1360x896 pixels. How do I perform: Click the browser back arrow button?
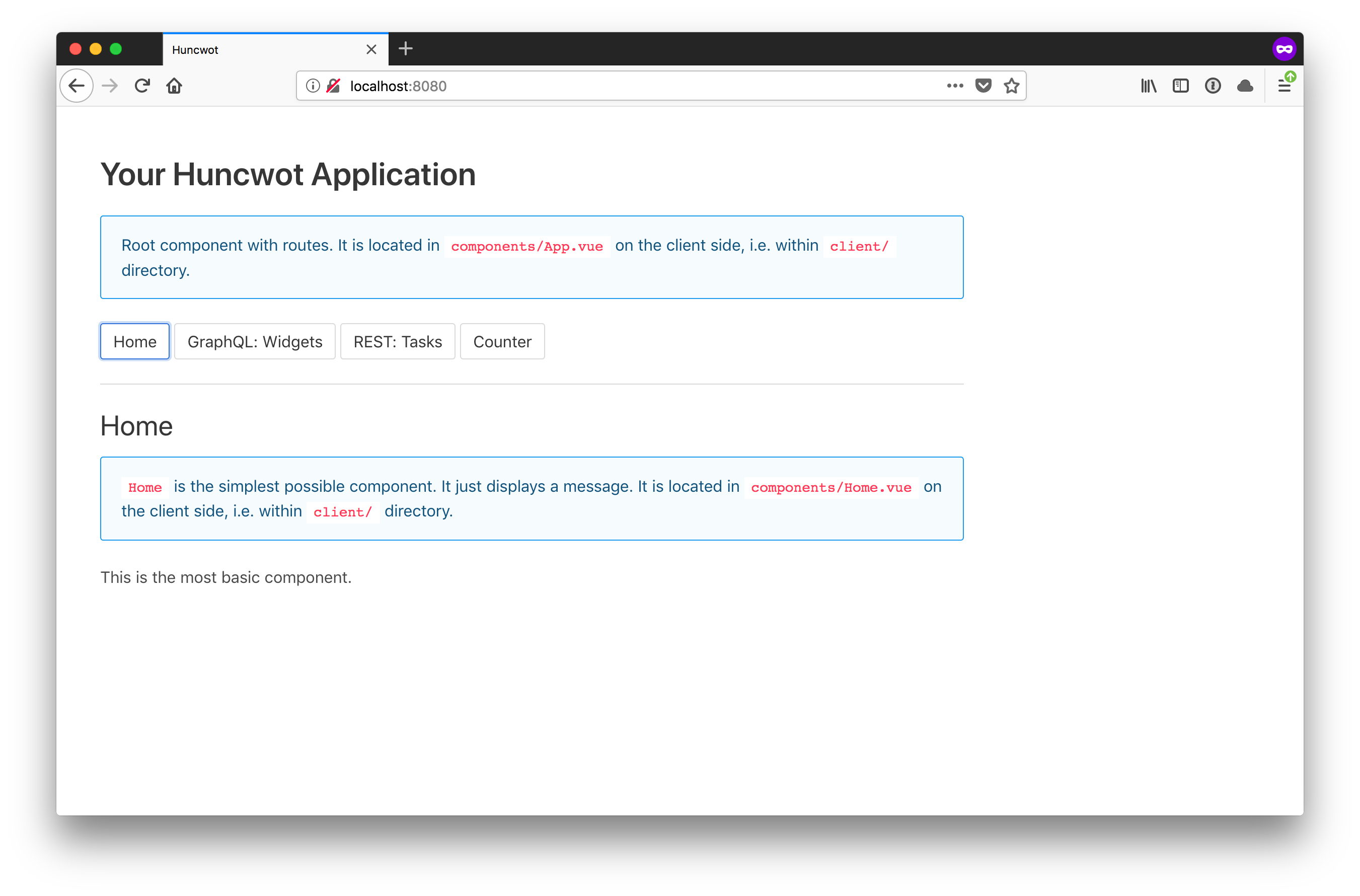click(76, 86)
